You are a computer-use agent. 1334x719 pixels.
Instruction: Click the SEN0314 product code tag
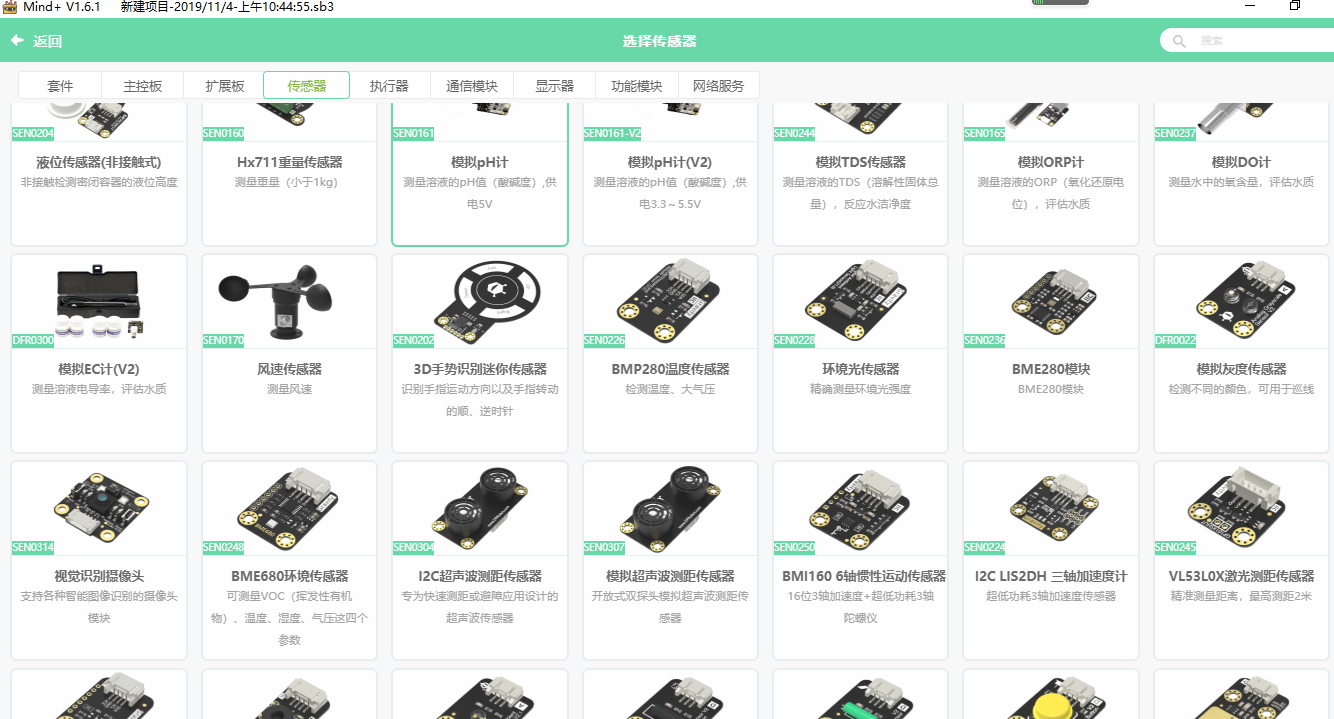coord(33,548)
